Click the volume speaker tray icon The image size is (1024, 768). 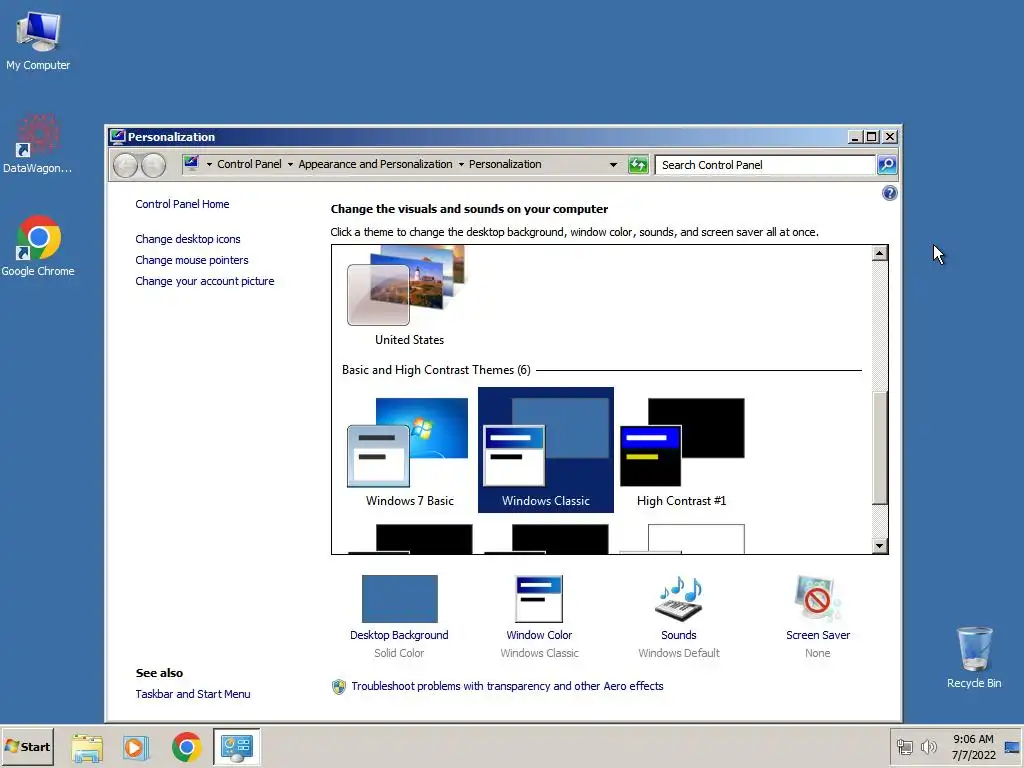(x=928, y=747)
